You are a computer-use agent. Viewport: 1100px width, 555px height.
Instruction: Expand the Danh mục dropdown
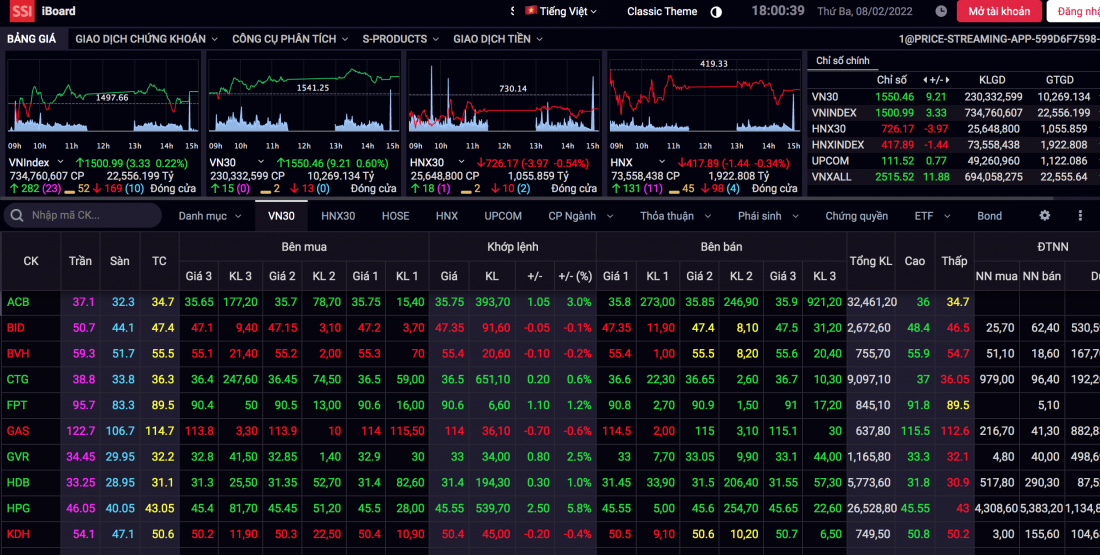209,216
